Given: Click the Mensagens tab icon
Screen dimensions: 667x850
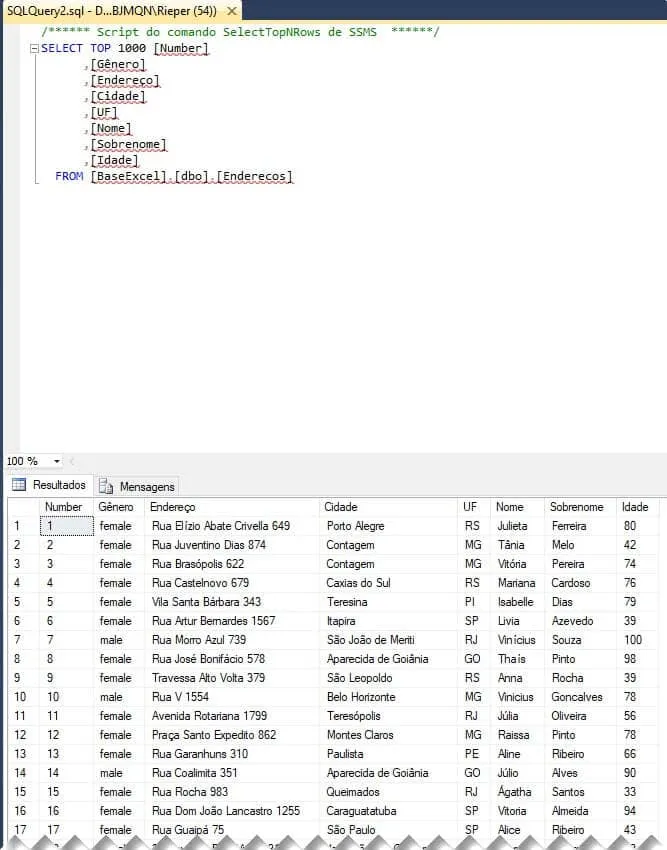Looking at the screenshot, I should 106,486.
